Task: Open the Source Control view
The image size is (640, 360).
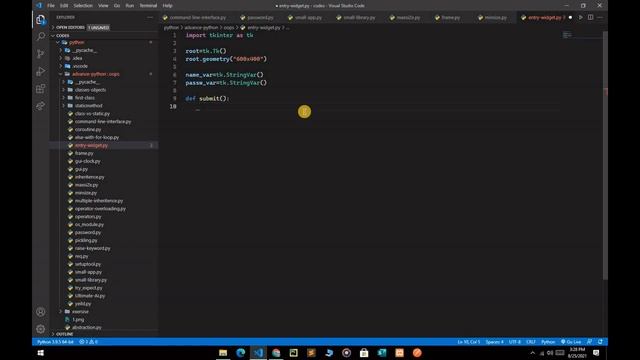Action: (x=40, y=54)
